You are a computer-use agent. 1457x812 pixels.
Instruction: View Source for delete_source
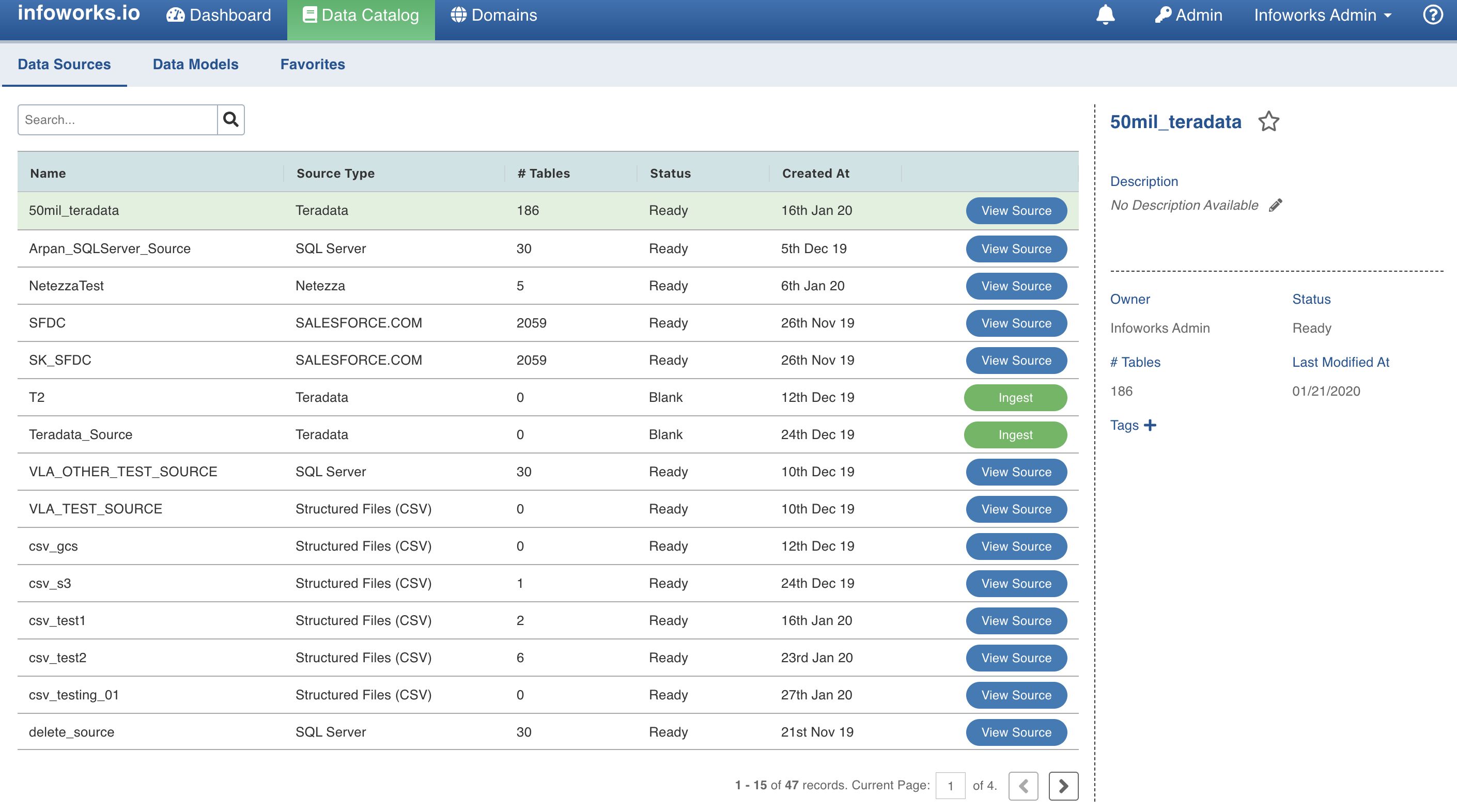[1016, 732]
